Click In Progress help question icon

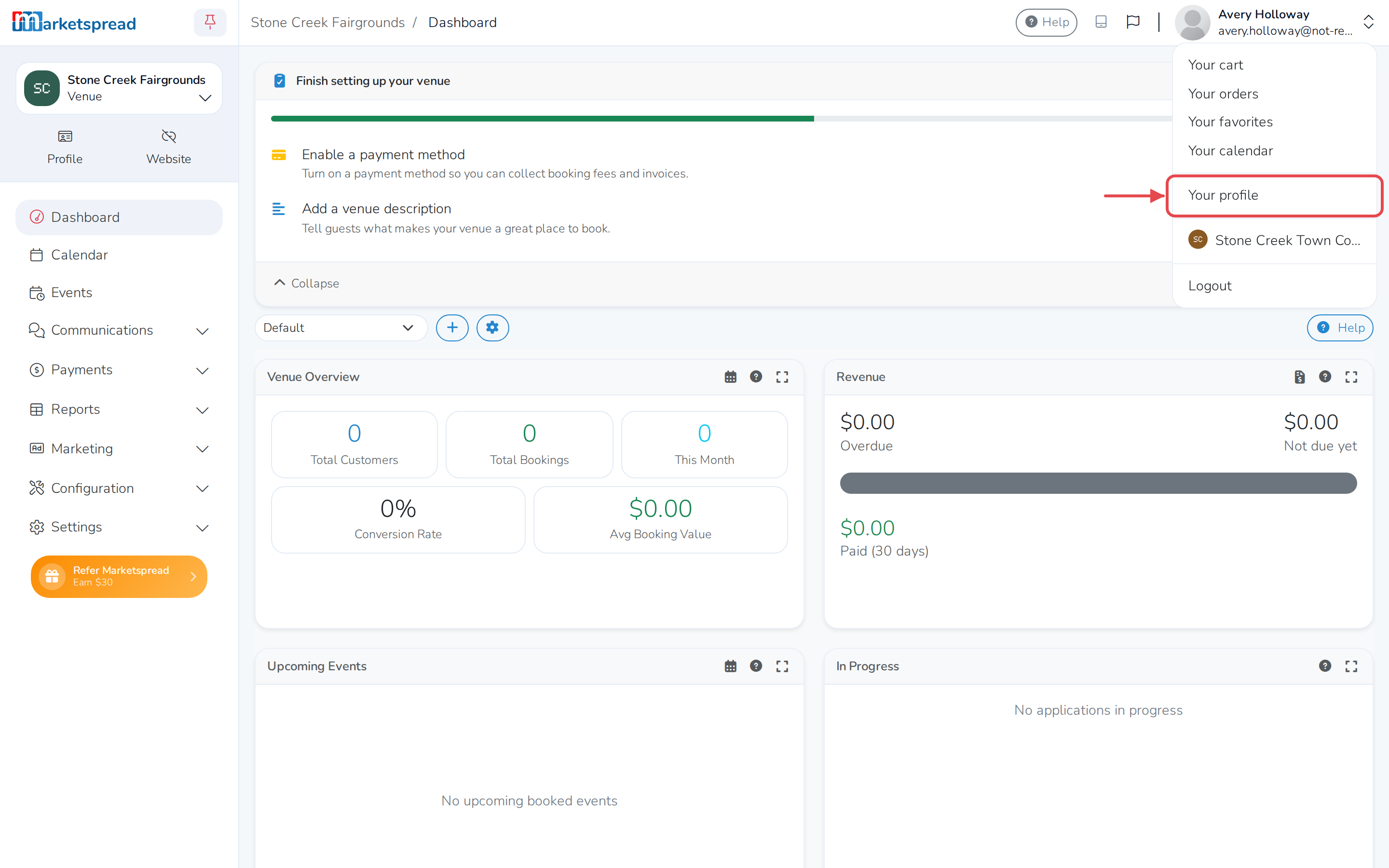point(1325,666)
